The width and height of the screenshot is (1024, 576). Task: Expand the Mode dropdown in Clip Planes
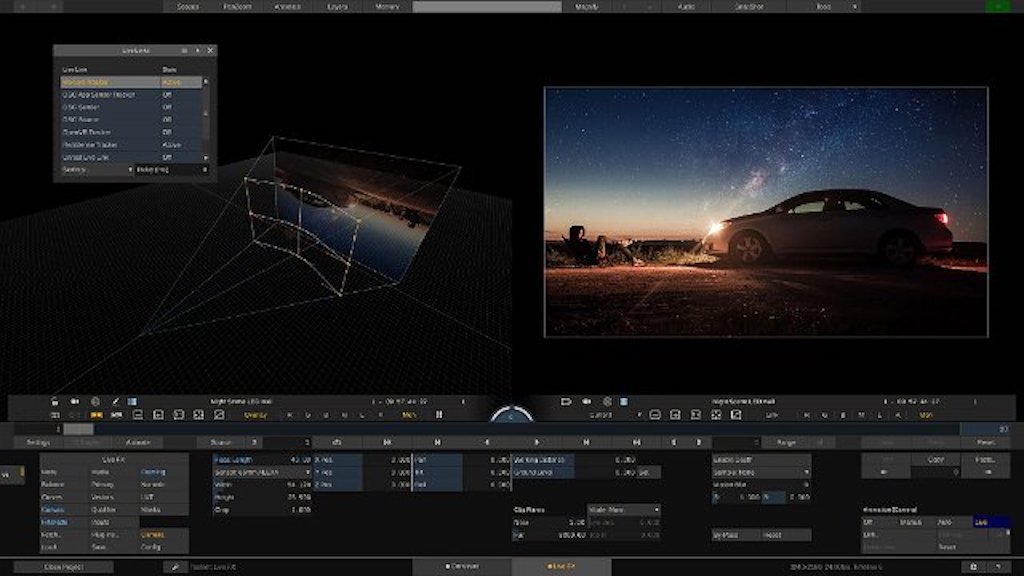pyautogui.click(x=623, y=509)
